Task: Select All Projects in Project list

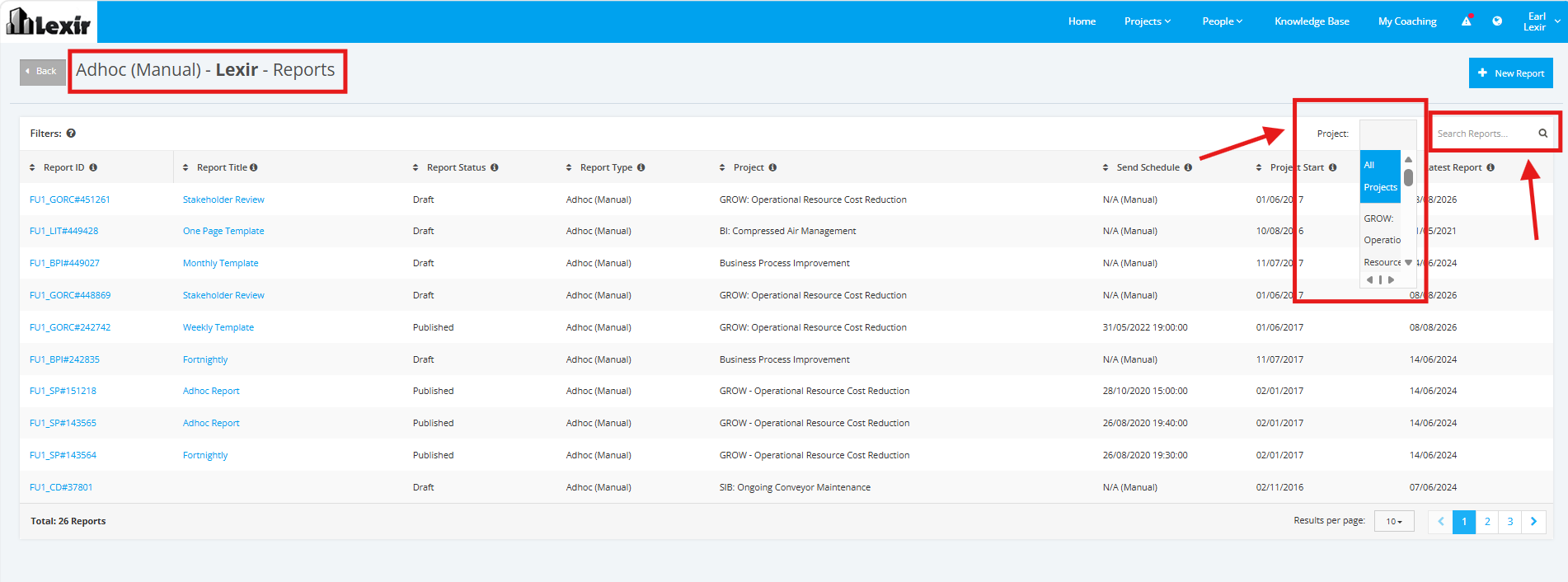Action: (1380, 176)
